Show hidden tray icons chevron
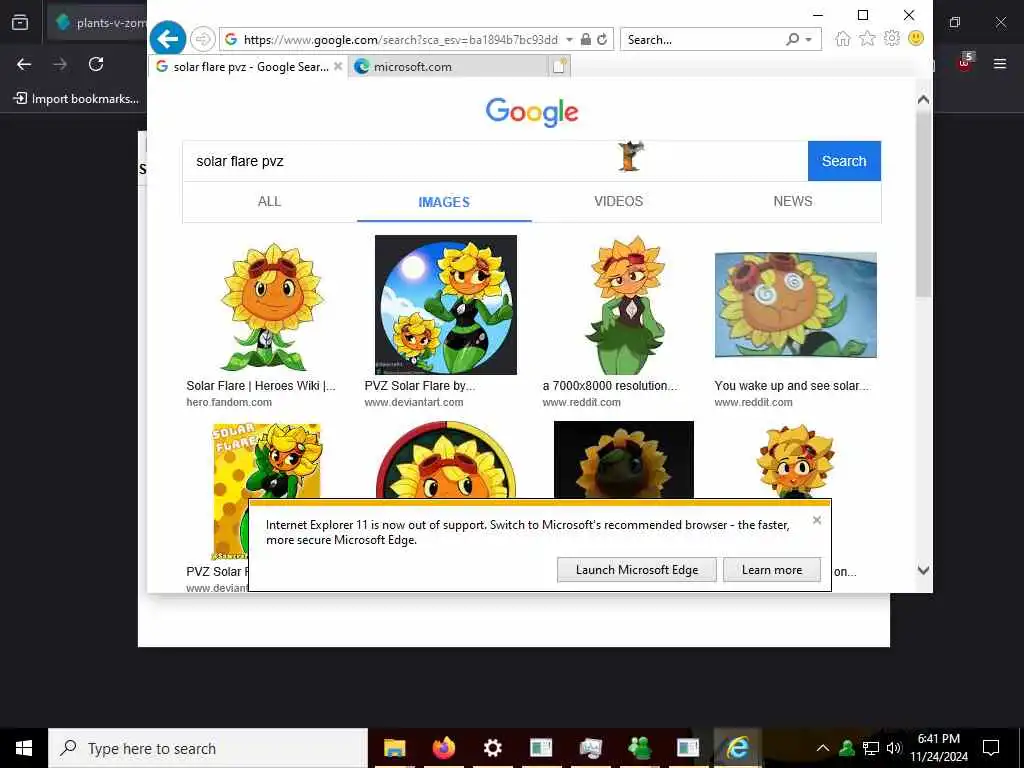Screen dimensions: 1024x768 pyautogui.click(x=823, y=748)
